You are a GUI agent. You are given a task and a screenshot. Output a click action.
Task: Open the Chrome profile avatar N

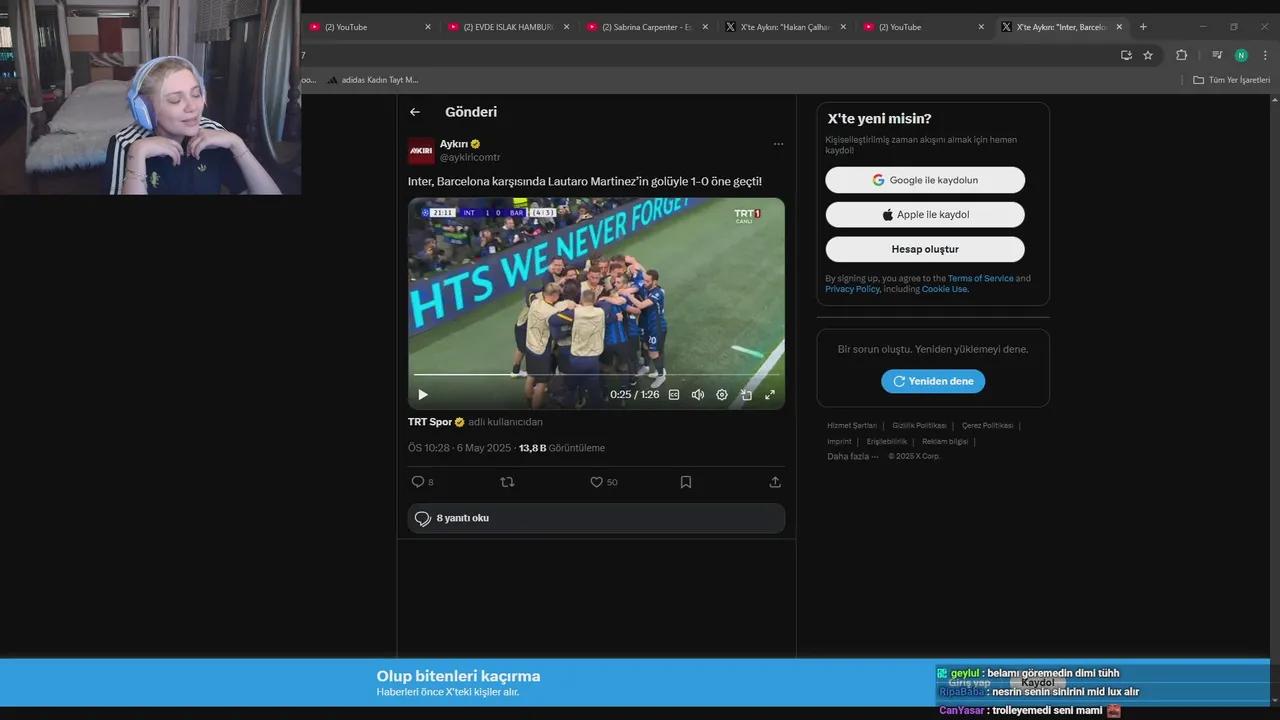(x=1241, y=55)
